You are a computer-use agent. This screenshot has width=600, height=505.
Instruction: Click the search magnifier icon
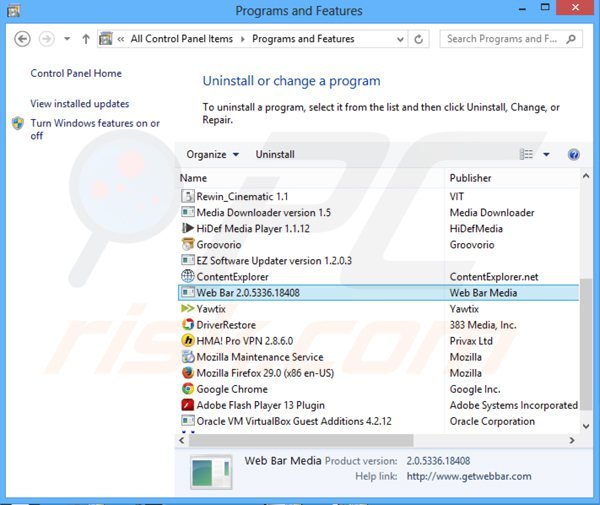tap(571, 39)
